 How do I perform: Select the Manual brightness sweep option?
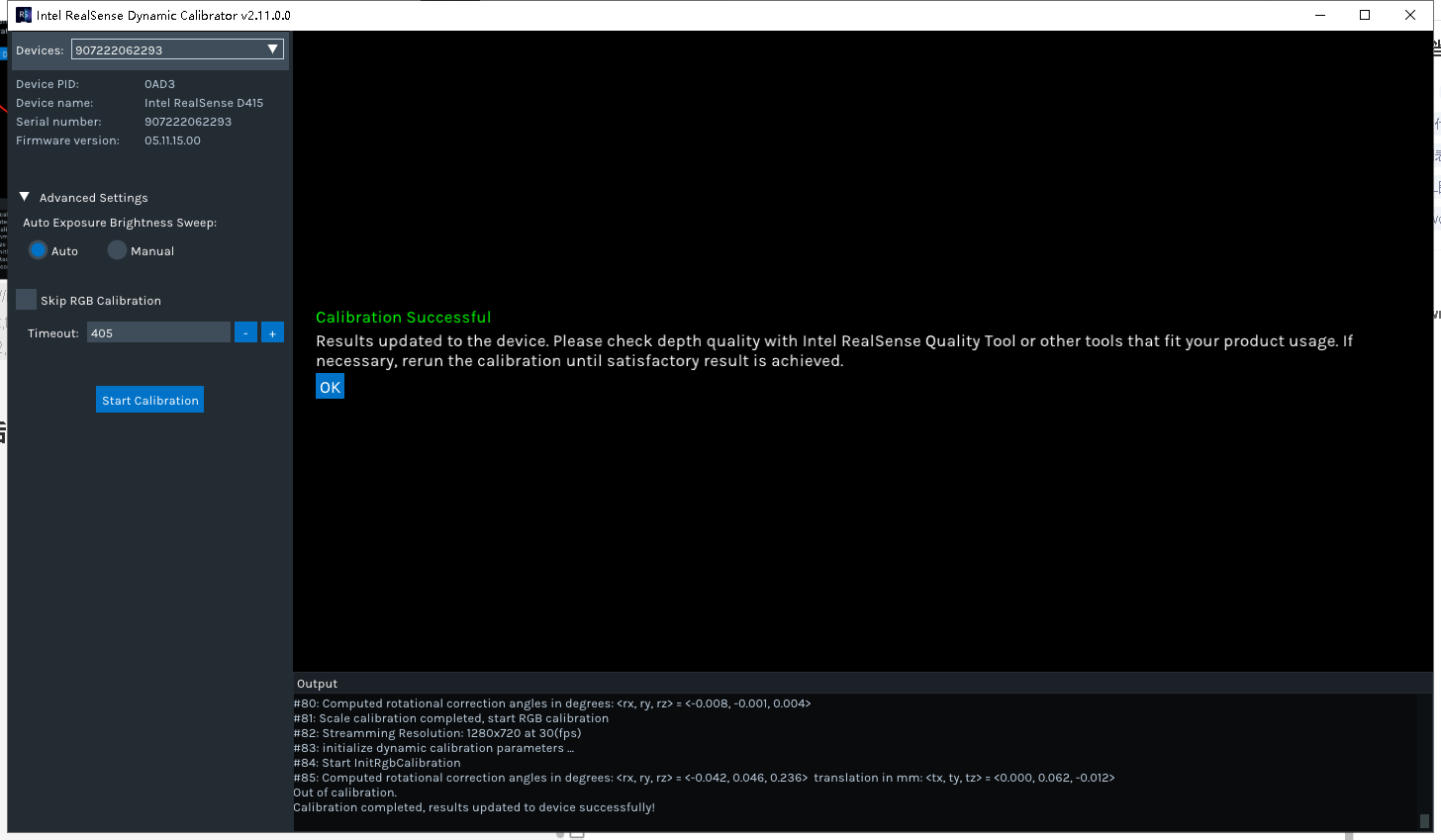click(x=117, y=250)
